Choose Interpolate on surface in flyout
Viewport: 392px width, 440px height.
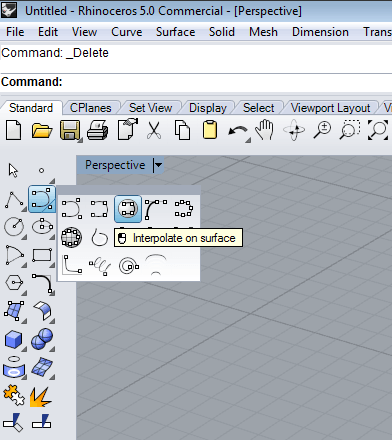128,209
